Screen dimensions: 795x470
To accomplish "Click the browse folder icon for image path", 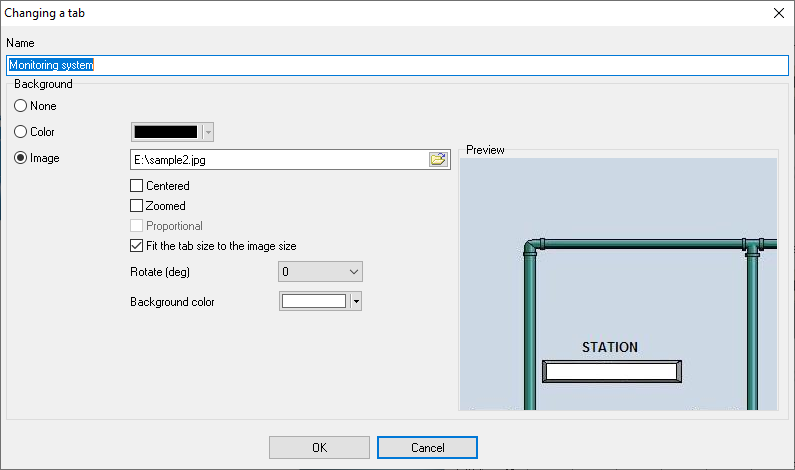I will point(438,159).
